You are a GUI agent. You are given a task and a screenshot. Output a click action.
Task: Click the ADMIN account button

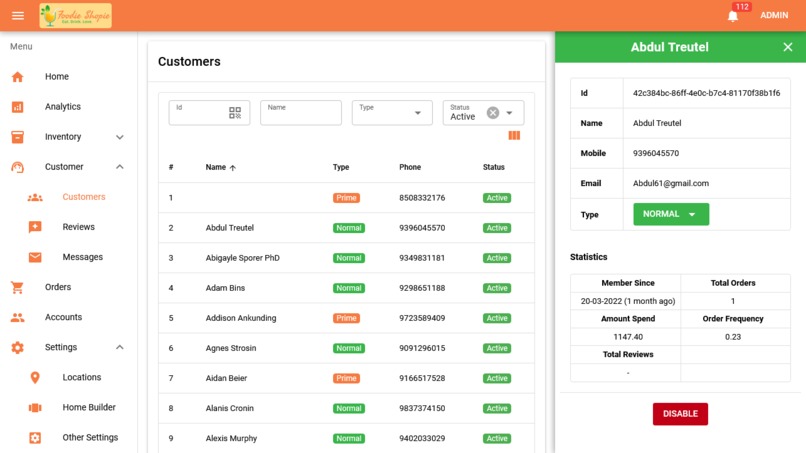click(774, 15)
